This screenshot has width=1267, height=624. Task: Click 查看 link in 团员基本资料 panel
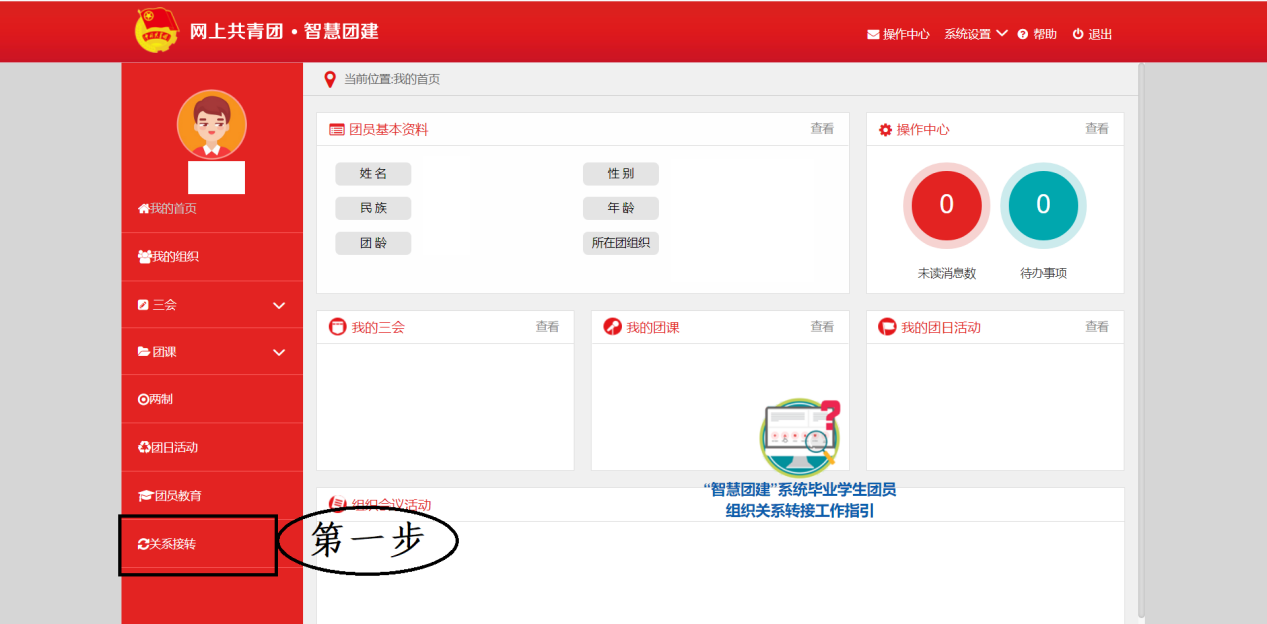coord(822,129)
